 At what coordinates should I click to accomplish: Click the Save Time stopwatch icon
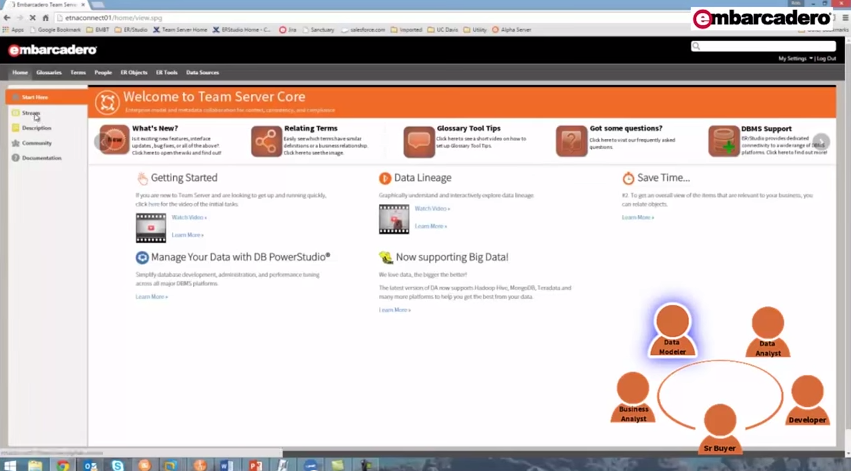(628, 178)
